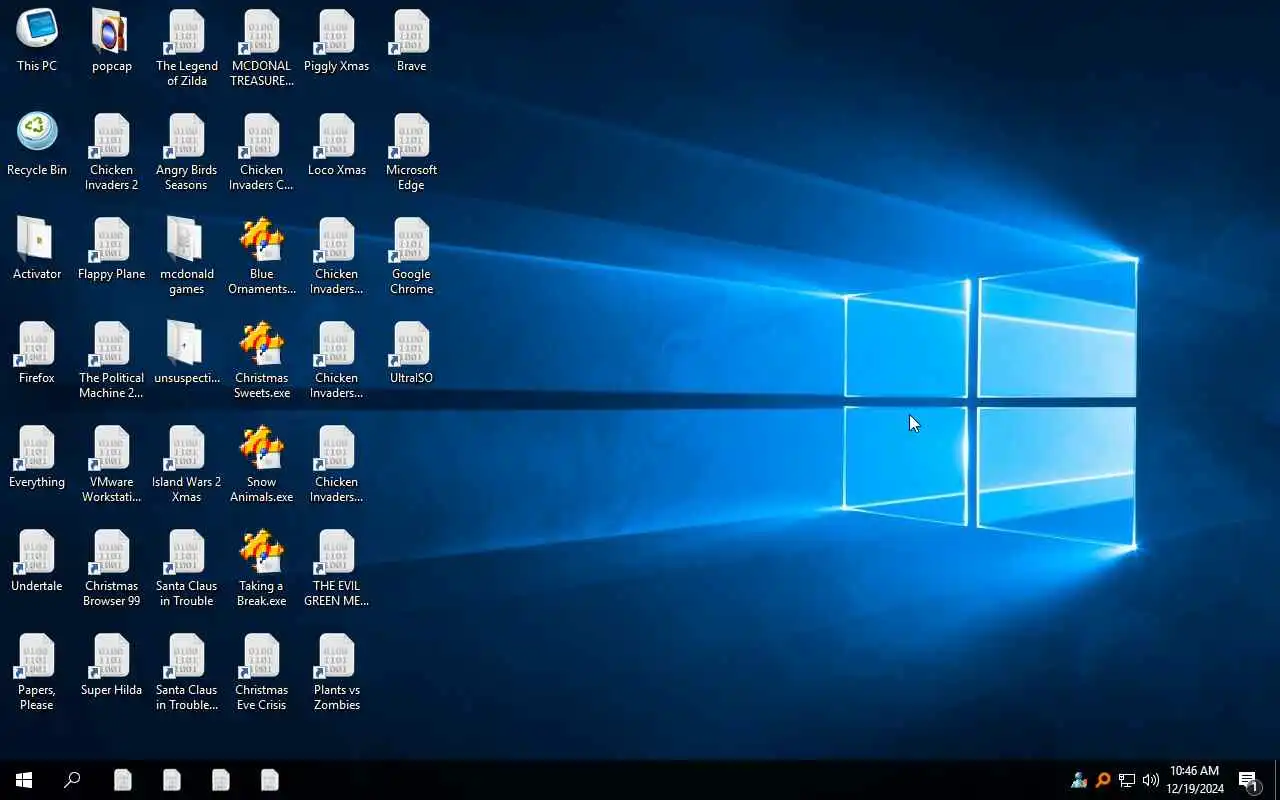Screen dimensions: 1280x800
Task: Open the volume speaker control
Action: [1151, 780]
